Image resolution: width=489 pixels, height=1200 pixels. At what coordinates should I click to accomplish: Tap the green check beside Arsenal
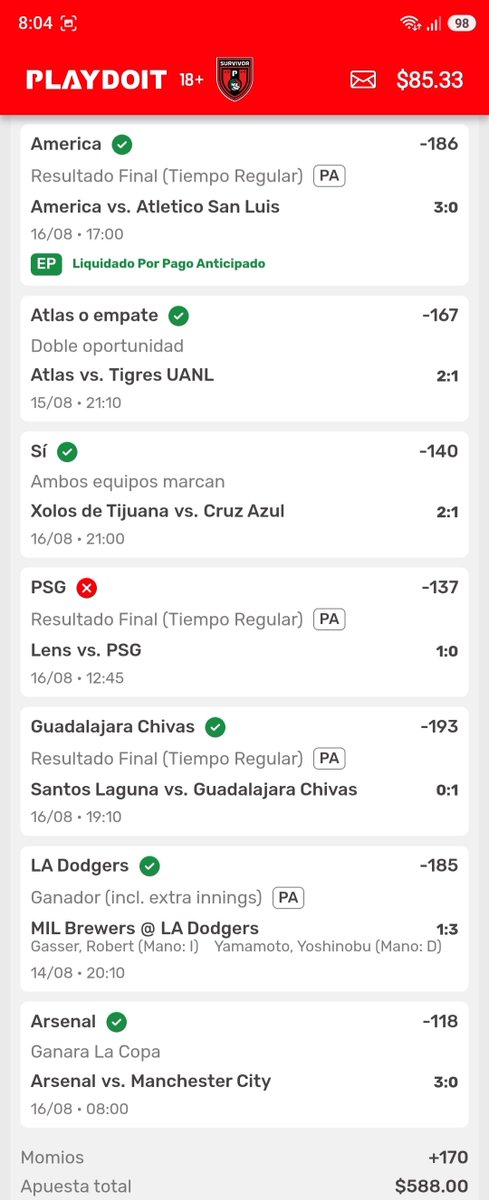116,1022
